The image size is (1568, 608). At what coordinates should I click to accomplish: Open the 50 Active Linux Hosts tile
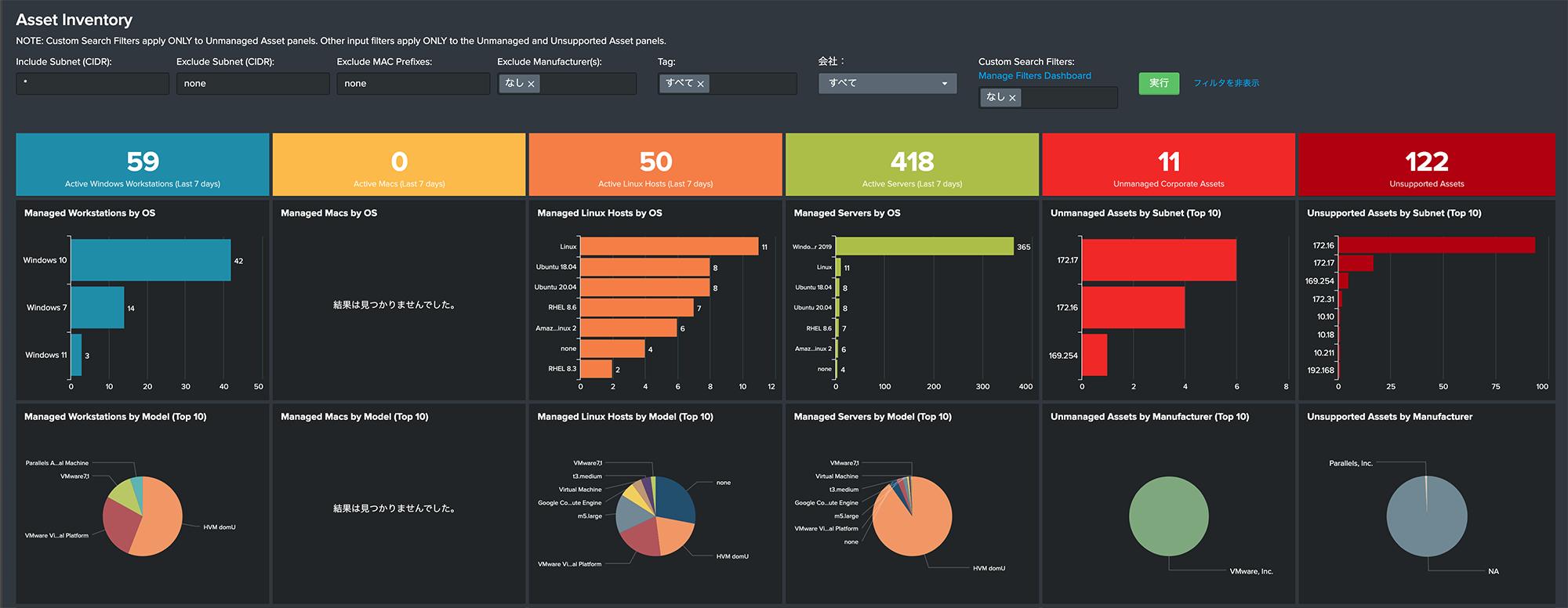pyautogui.click(x=655, y=165)
